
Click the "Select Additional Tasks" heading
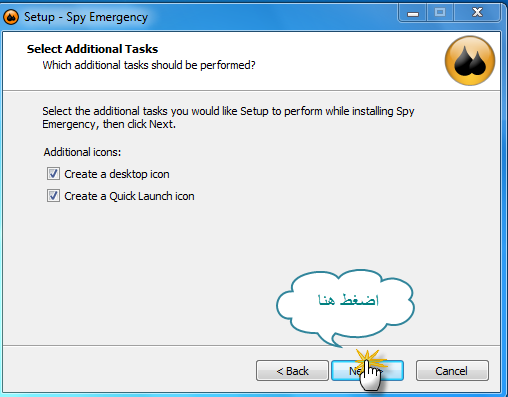tap(92, 49)
